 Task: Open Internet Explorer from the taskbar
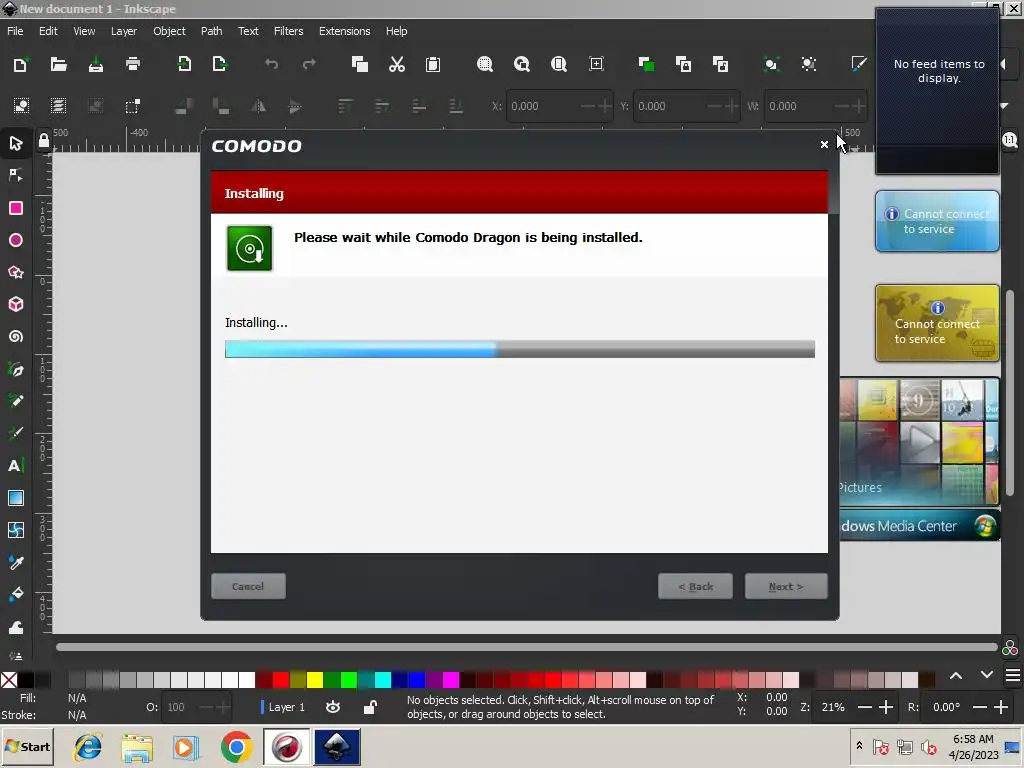pyautogui.click(x=88, y=747)
